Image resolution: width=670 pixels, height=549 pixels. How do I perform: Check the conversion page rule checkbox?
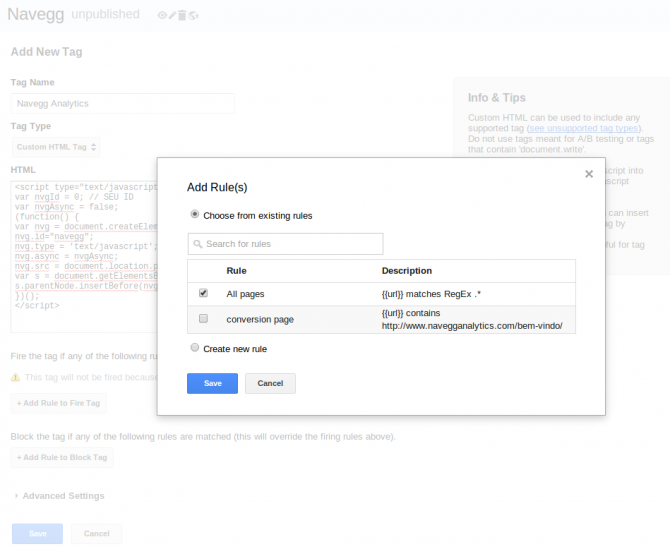[x=203, y=319]
